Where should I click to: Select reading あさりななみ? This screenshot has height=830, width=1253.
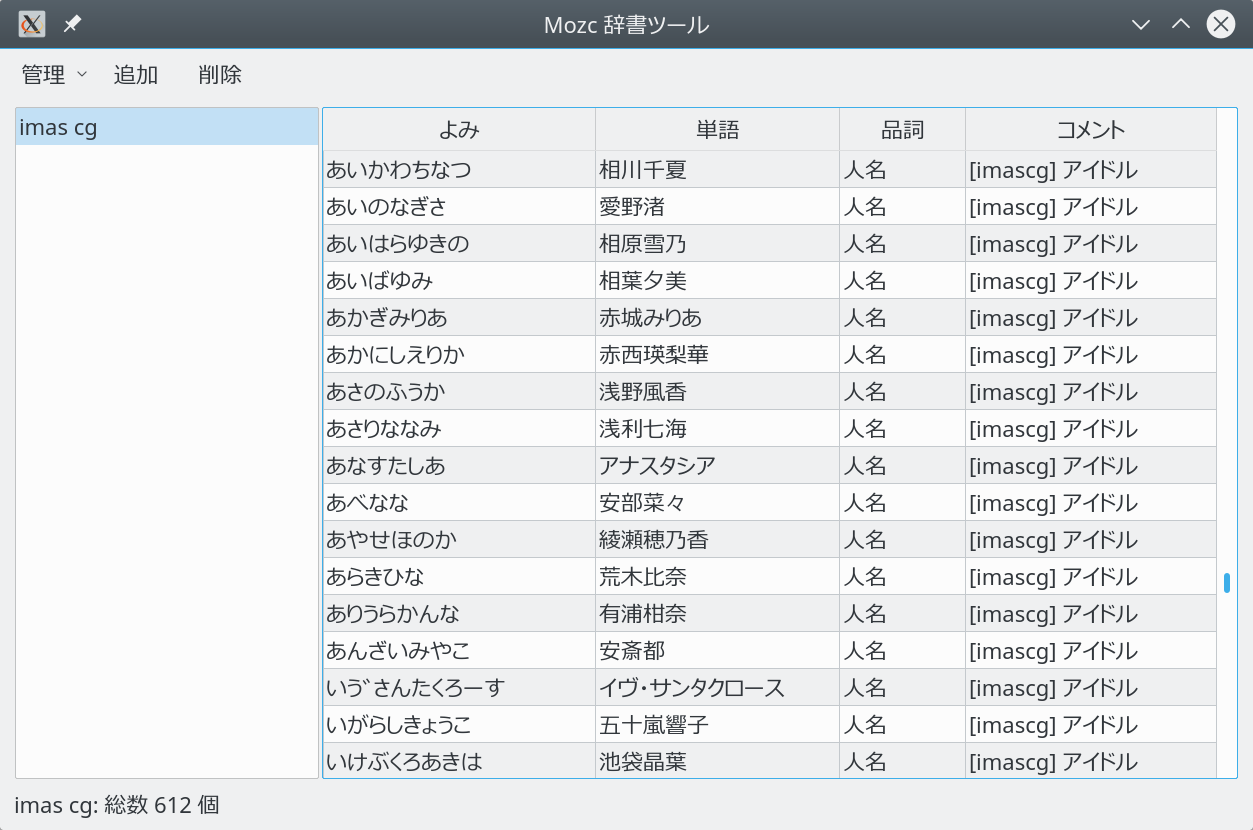[x=459, y=429]
